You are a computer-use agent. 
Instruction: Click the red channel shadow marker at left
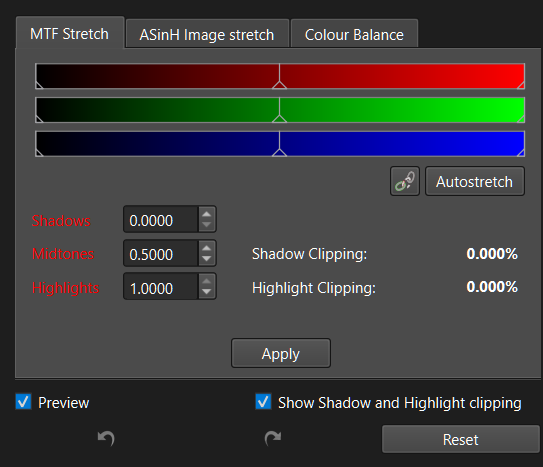point(39,85)
